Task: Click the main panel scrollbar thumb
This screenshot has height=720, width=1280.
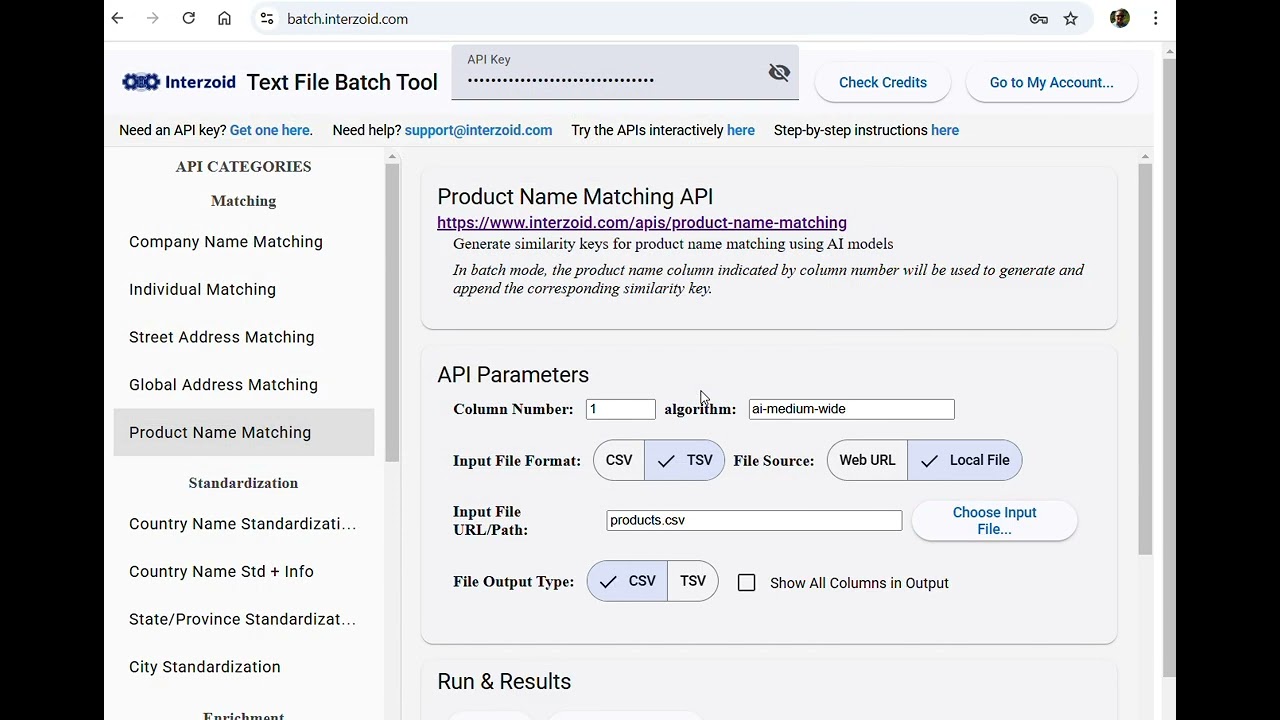Action: pos(1145,359)
